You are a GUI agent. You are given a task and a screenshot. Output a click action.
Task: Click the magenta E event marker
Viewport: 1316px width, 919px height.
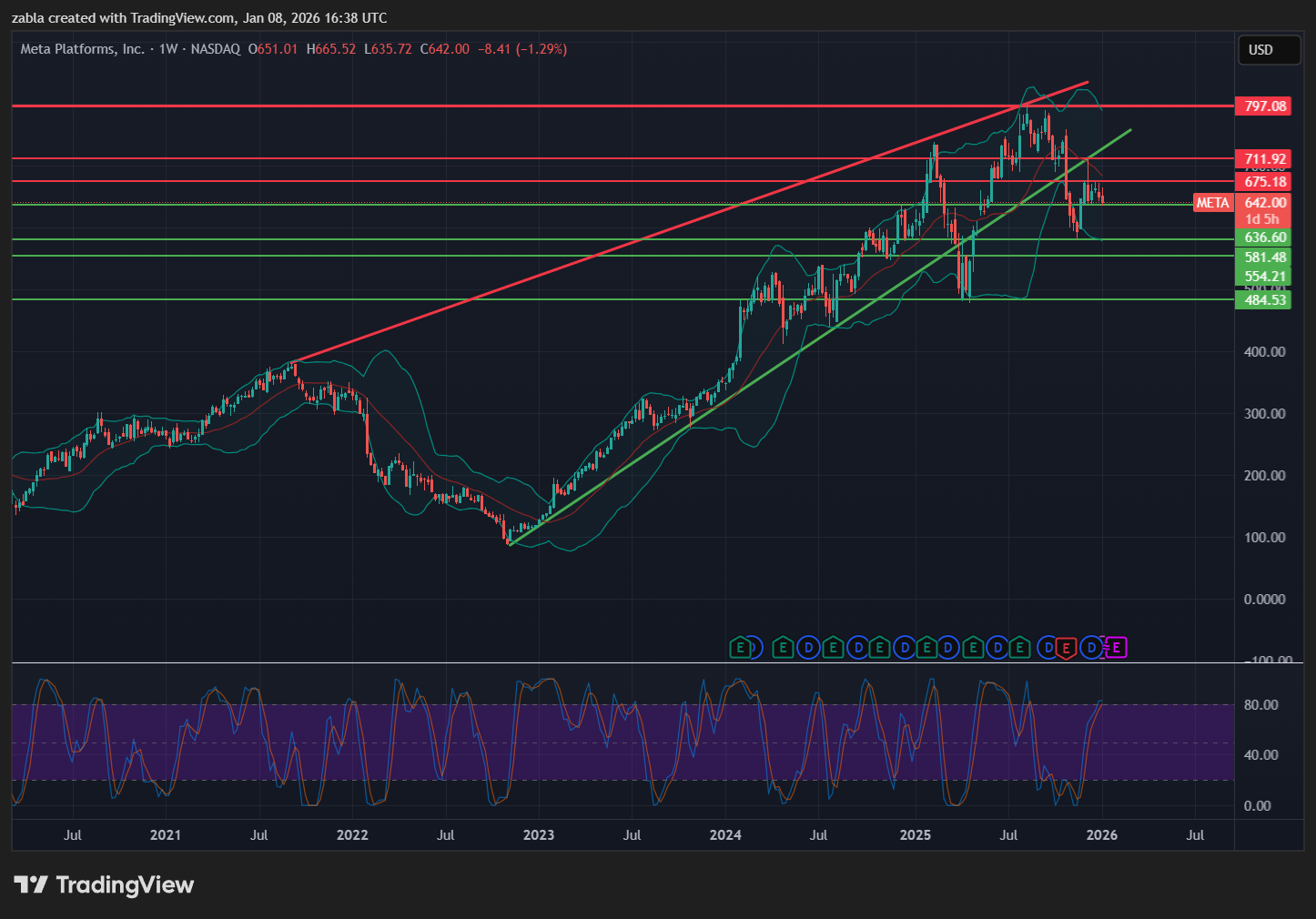[x=1117, y=648]
